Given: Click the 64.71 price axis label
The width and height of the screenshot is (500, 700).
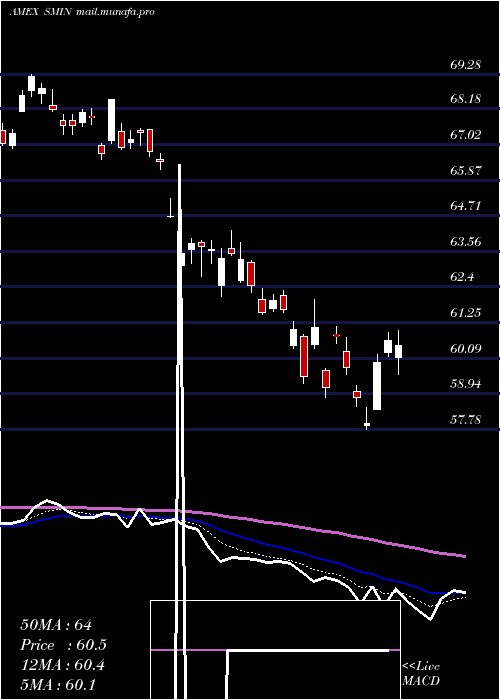Looking at the screenshot, I should [x=465, y=206].
